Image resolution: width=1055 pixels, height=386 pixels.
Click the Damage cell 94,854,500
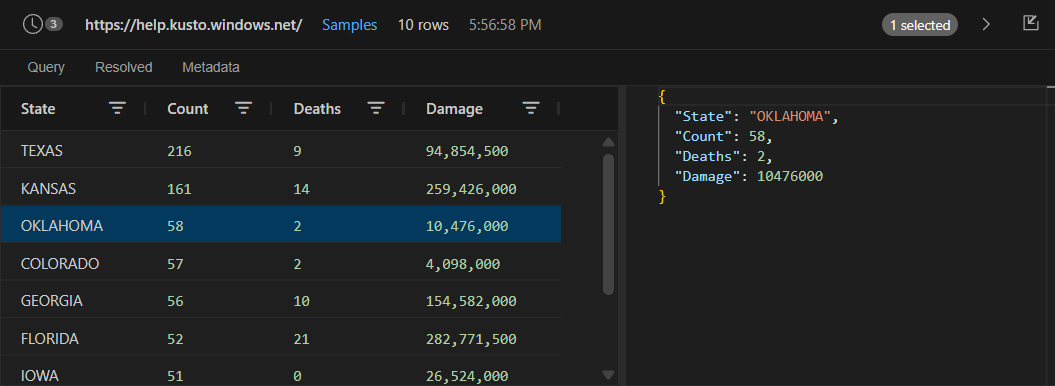coord(467,151)
